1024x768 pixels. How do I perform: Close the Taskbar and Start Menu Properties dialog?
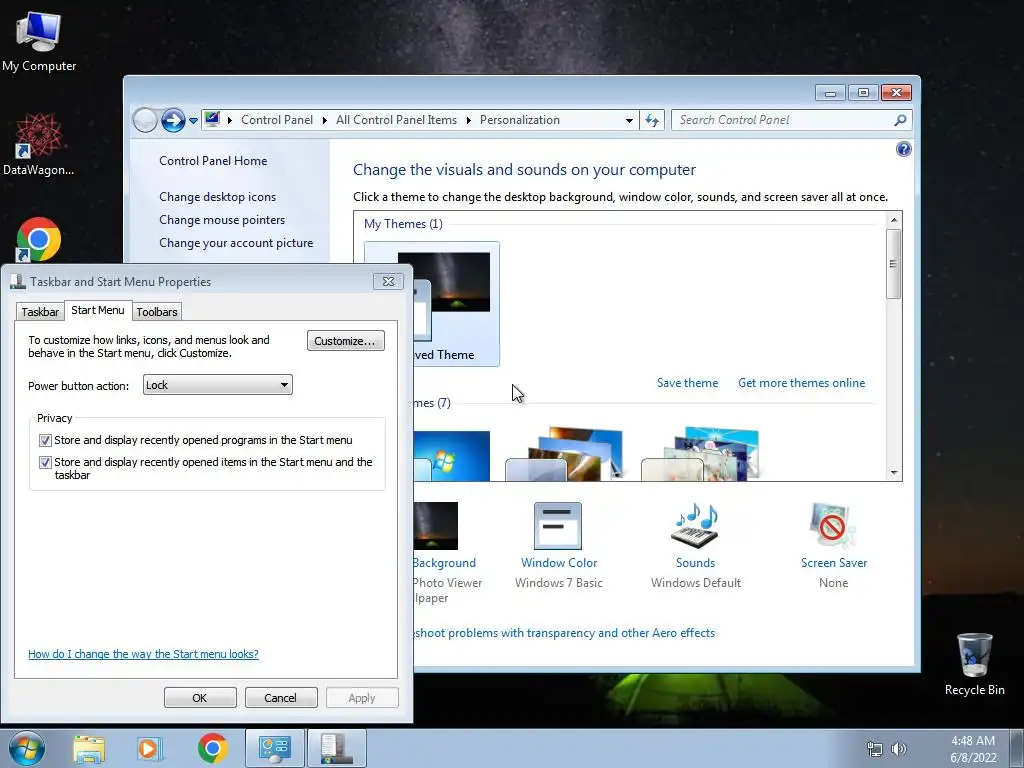pos(388,281)
